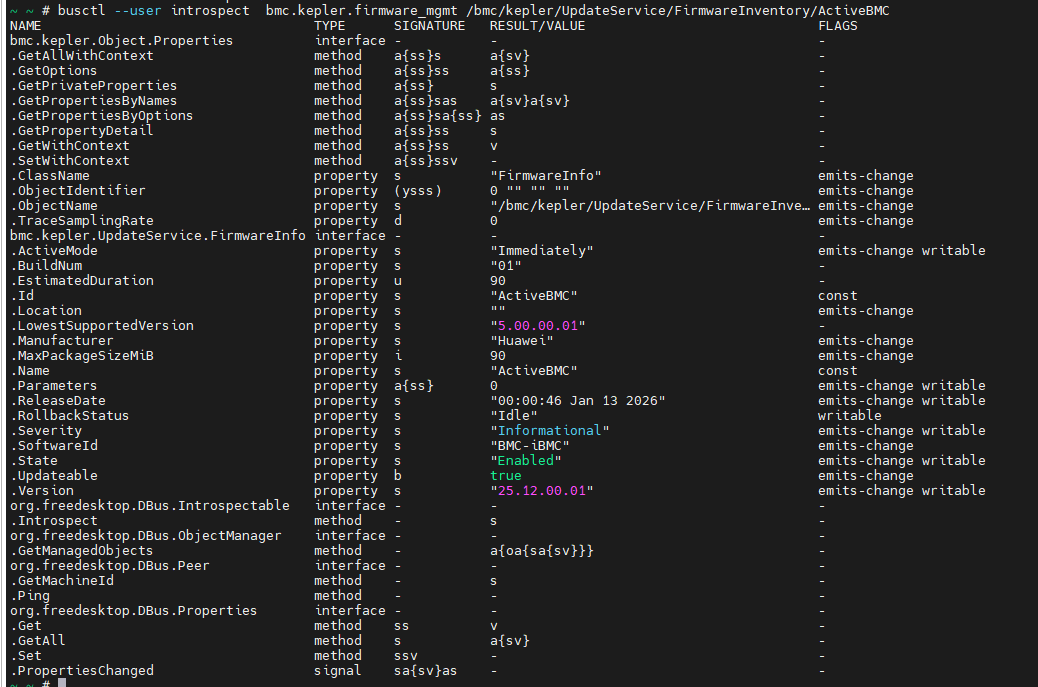The height and width of the screenshot is (687, 1038).
Task: Click the lowest supported version "5.00.00.01"
Action: tap(538, 326)
